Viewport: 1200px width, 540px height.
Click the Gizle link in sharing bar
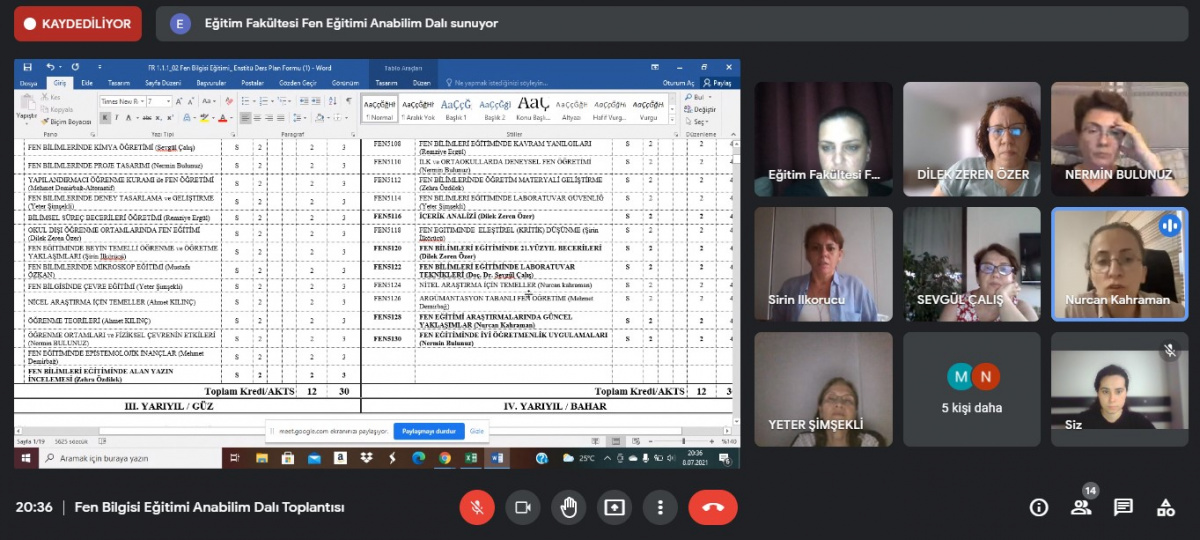[477, 431]
